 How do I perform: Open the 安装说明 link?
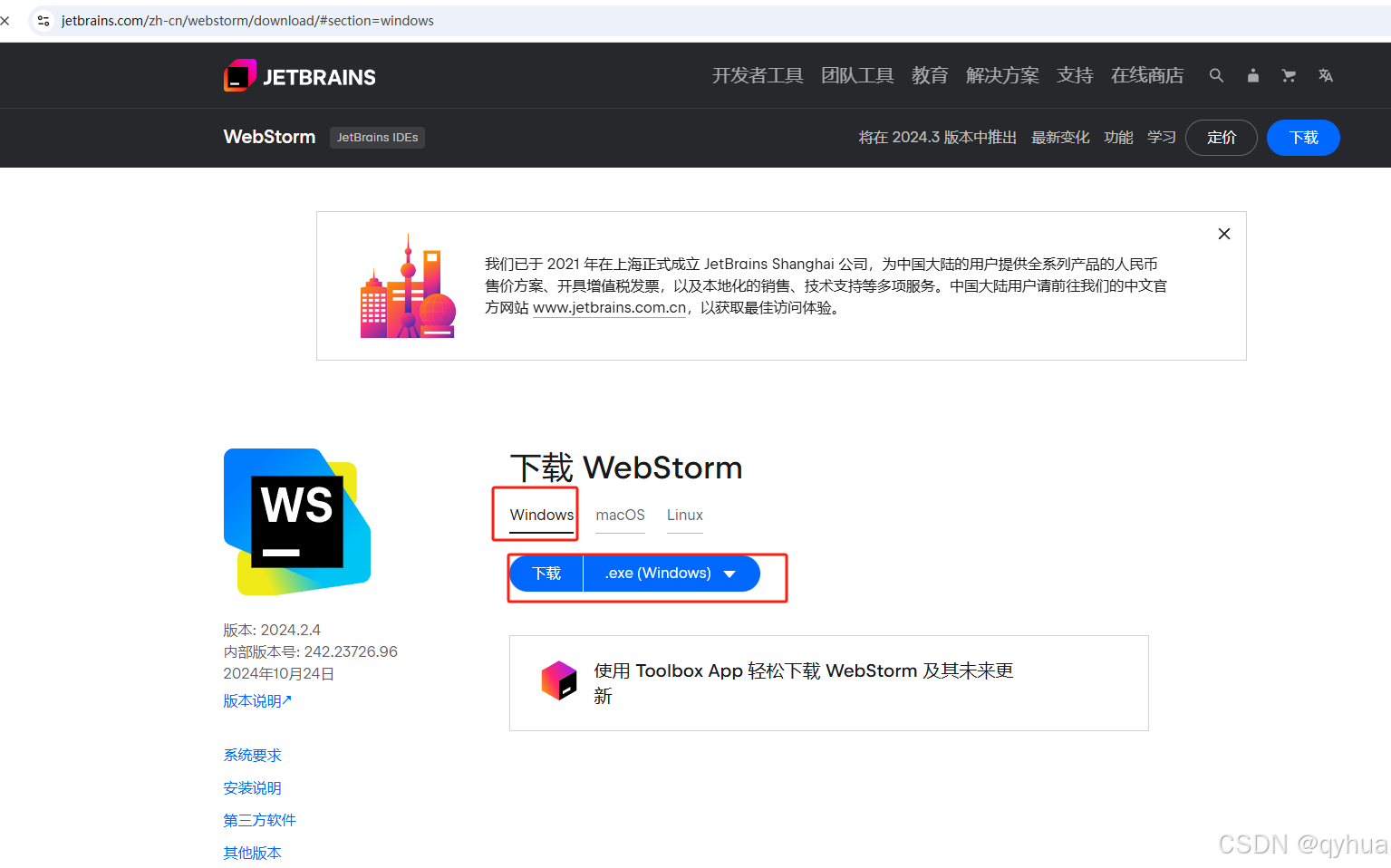252,788
